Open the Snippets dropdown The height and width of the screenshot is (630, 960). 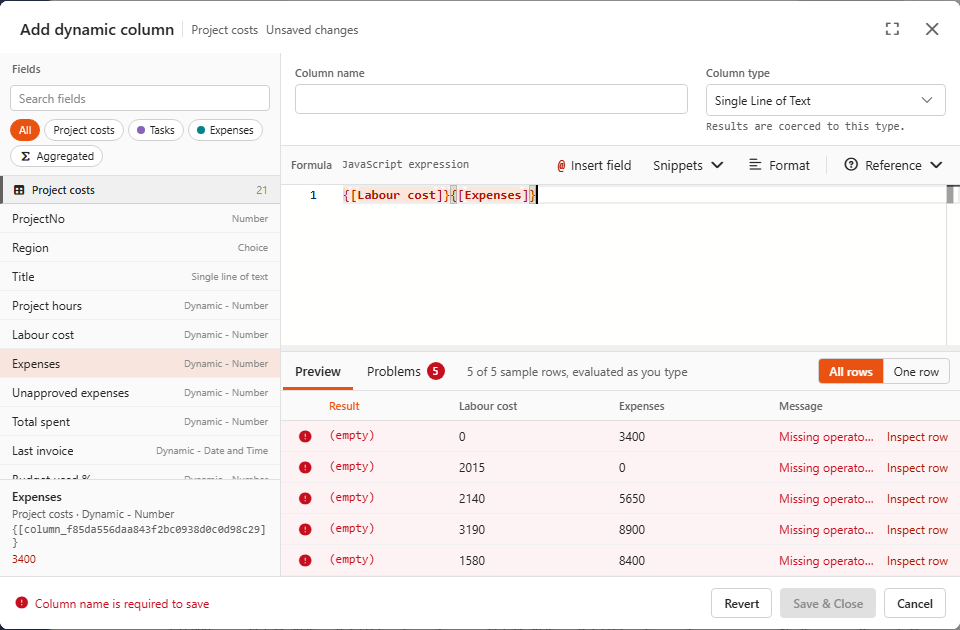point(688,165)
